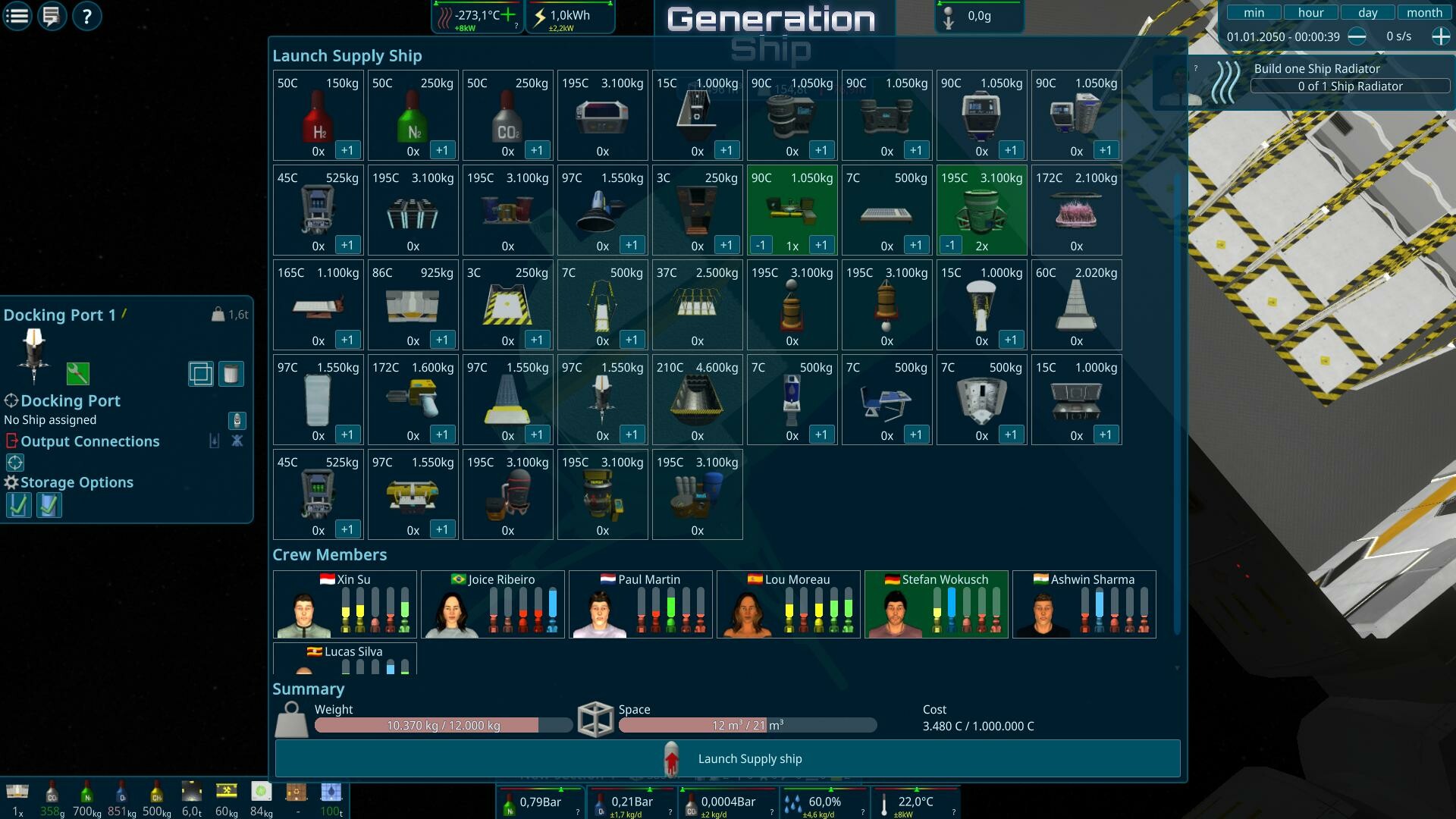Click +1 to add an H2 tank
The width and height of the screenshot is (1456, 819).
click(x=348, y=150)
